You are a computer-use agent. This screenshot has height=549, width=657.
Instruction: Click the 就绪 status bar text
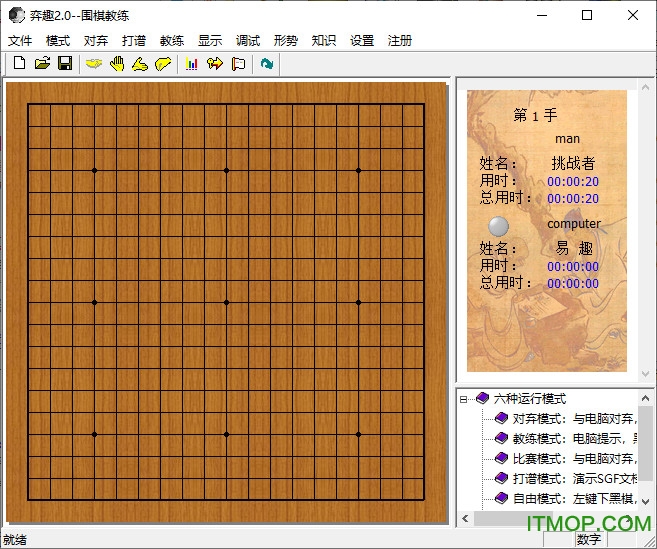[x=15, y=539]
